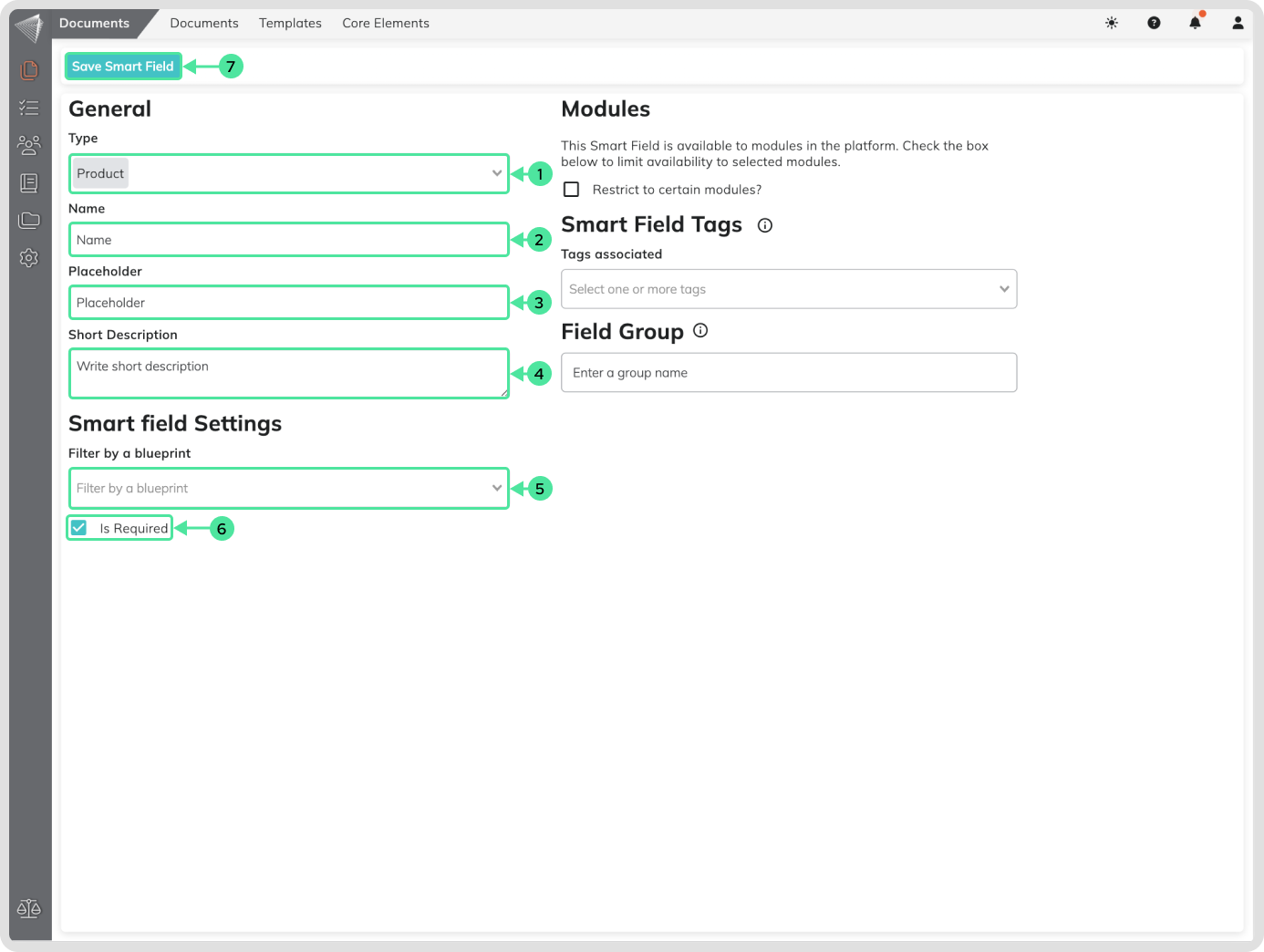
Task: Open the Filter by a blueprint dropdown
Action: [x=288, y=489]
